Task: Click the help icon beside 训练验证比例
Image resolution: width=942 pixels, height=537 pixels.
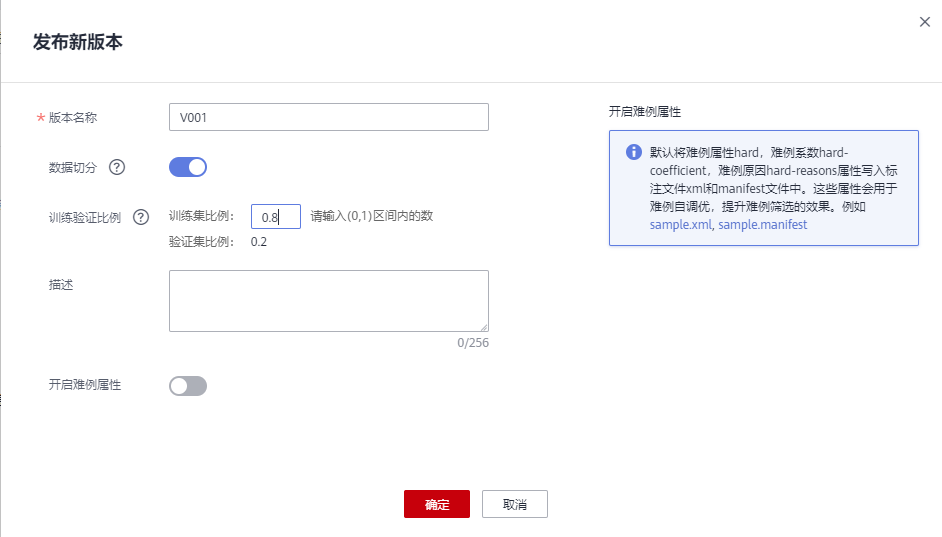Action: 141,217
